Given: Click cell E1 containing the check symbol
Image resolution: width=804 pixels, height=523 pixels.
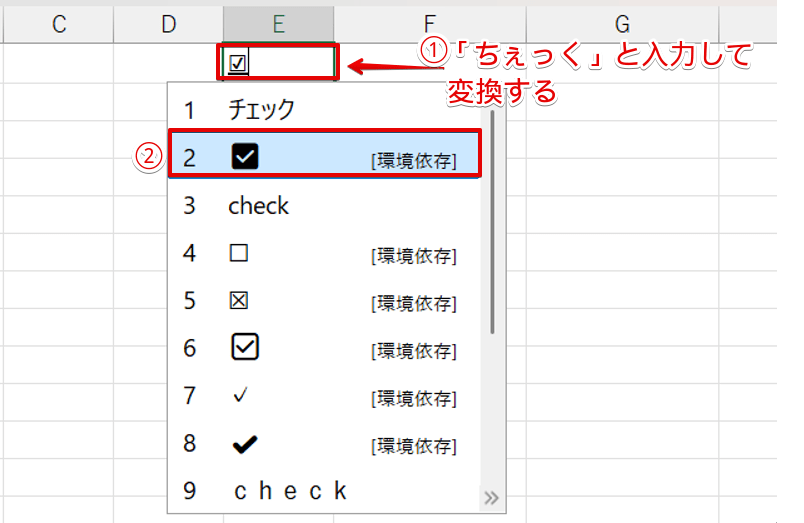Looking at the screenshot, I should 278,63.
